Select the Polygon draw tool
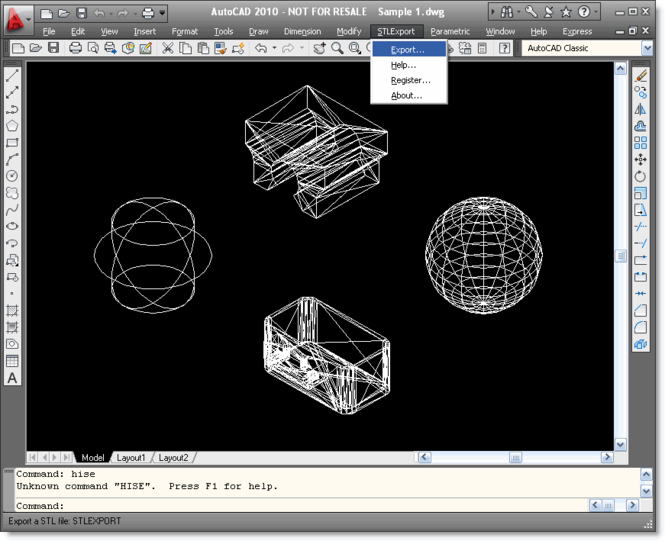This screenshot has width=665, height=541. (x=12, y=126)
